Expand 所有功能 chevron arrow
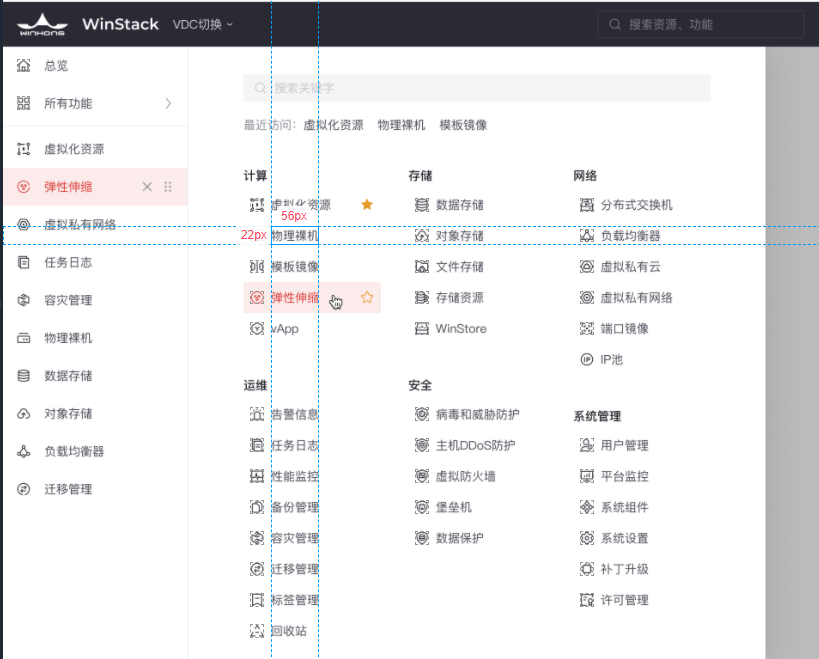This screenshot has width=819, height=659. point(168,103)
